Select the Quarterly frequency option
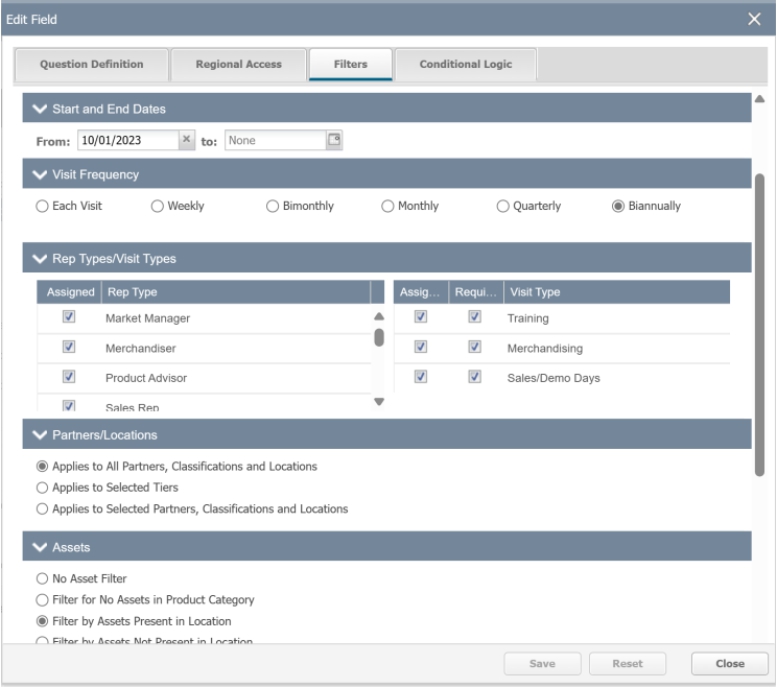This screenshot has width=777, height=688. (x=502, y=206)
